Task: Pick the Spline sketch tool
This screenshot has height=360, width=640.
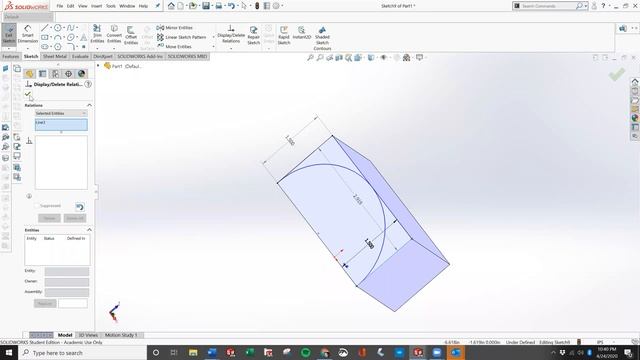Action: (x=71, y=28)
